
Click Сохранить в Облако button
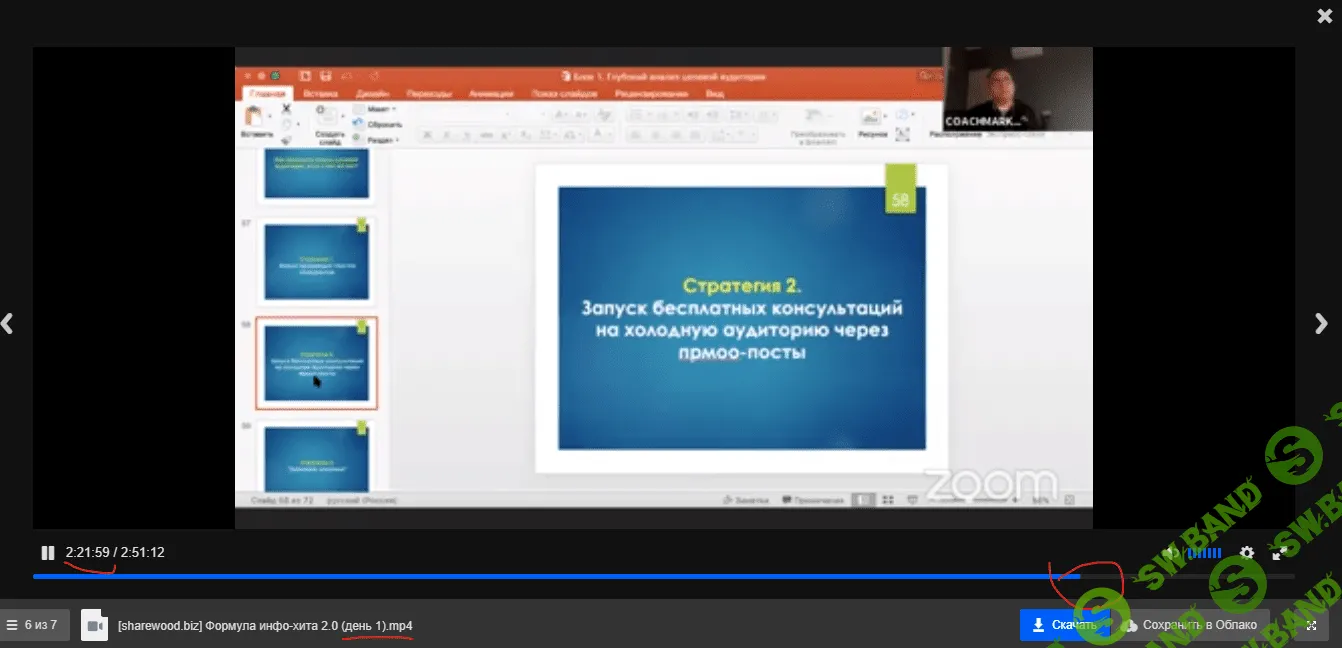[1190, 625]
